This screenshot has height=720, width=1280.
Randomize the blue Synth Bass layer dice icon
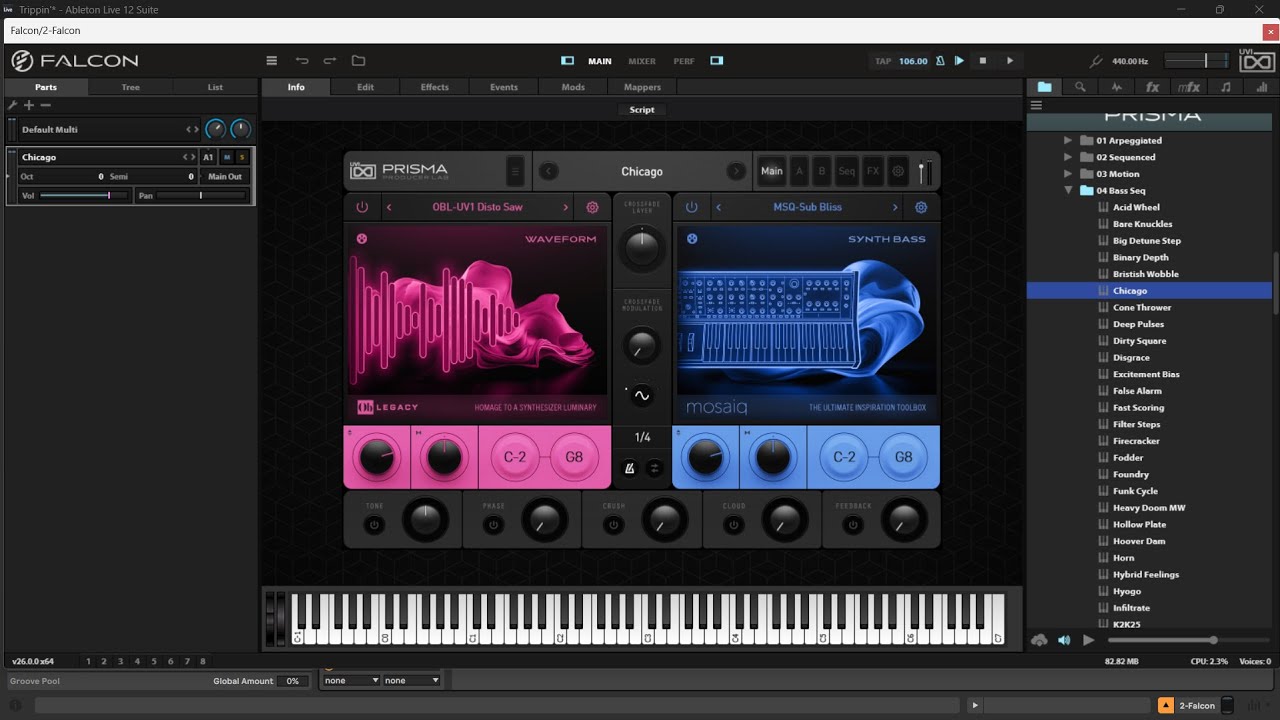[692, 238]
